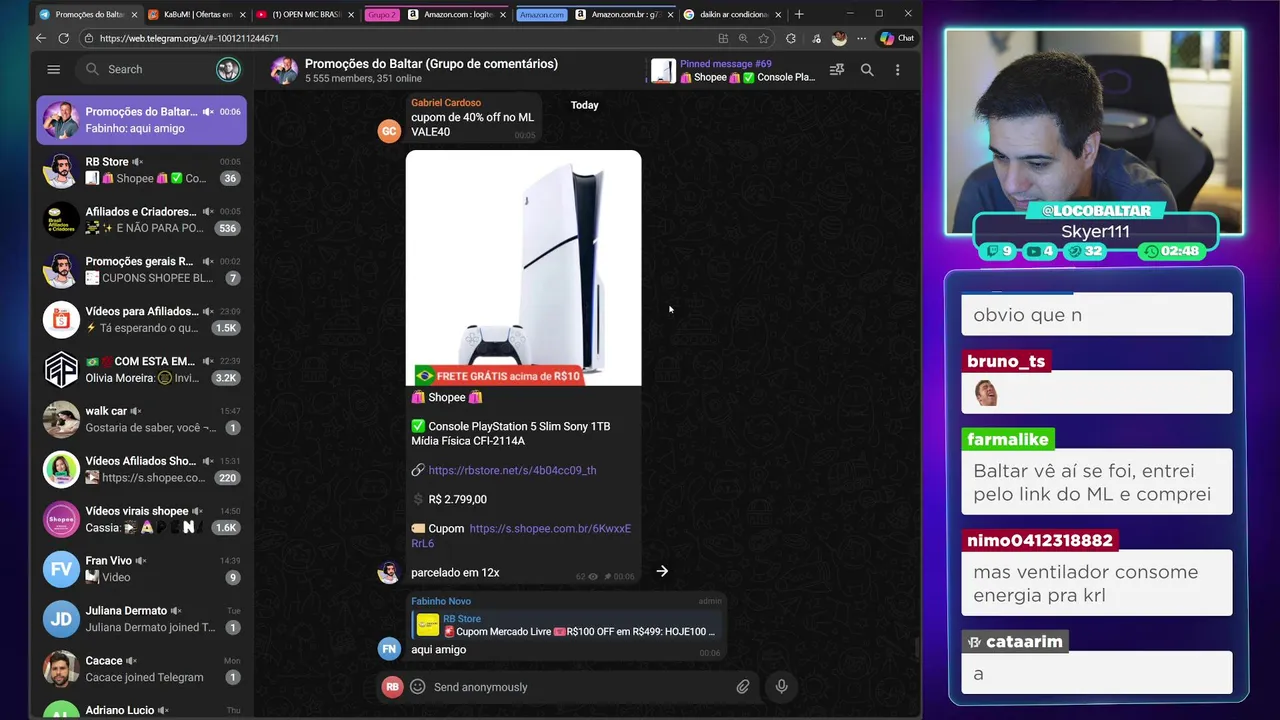
Task: Select the Promoções do Baltar chat
Action: point(142,120)
